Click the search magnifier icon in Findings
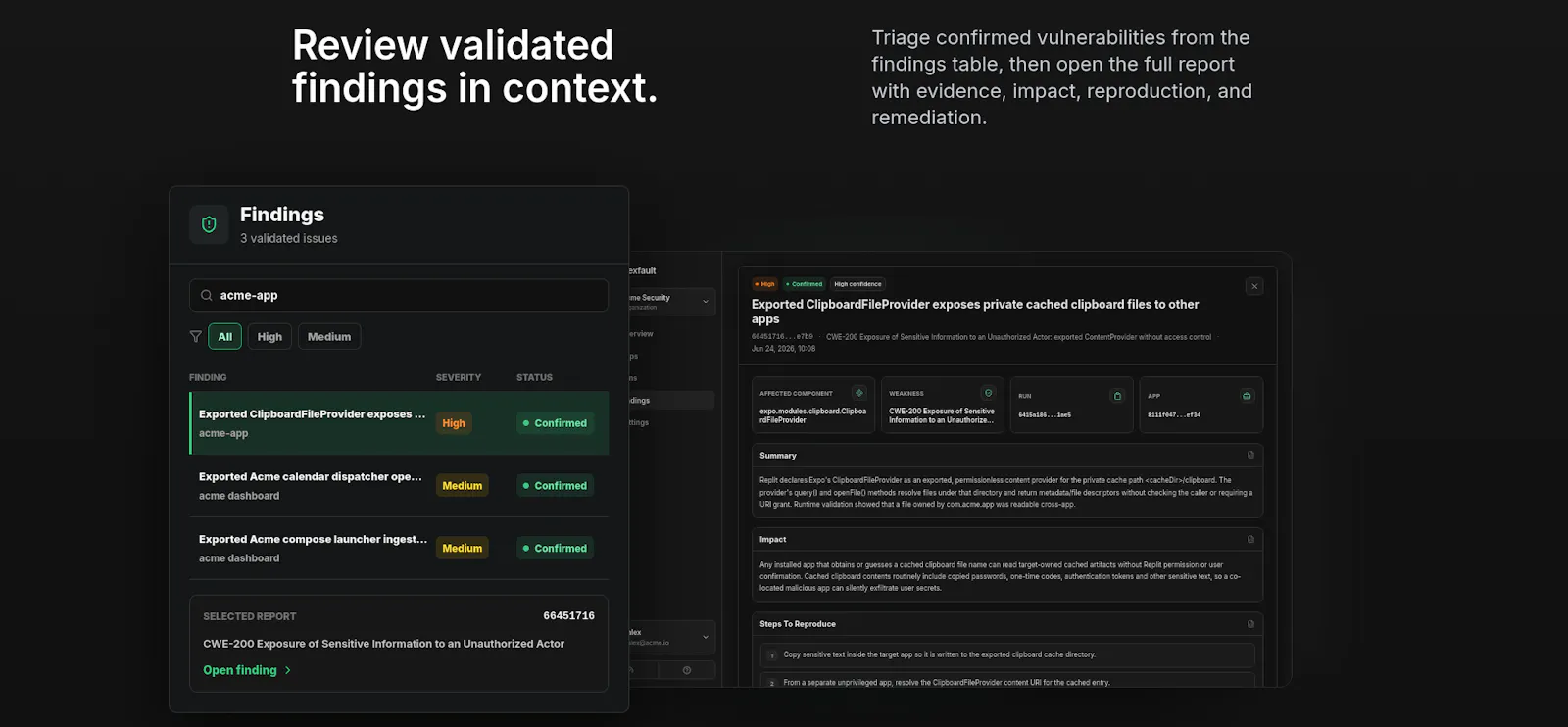 pos(207,295)
